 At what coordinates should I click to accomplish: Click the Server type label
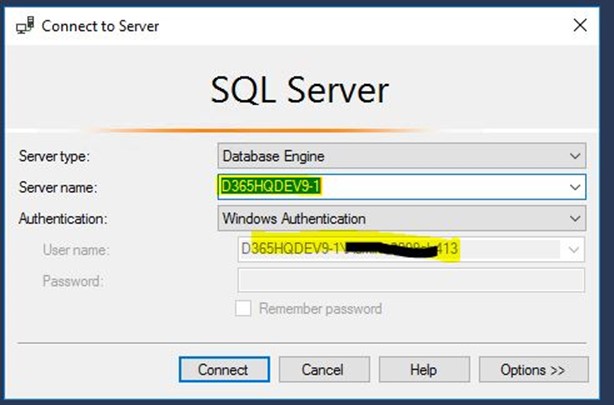54,156
